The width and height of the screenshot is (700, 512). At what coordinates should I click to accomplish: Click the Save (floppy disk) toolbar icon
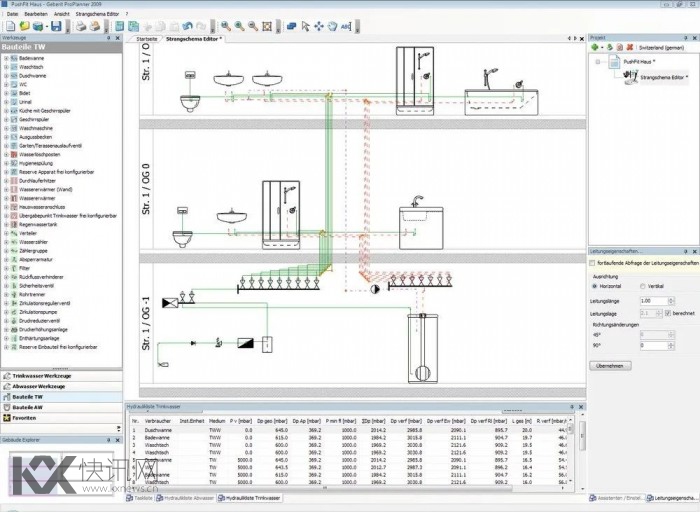[55, 25]
